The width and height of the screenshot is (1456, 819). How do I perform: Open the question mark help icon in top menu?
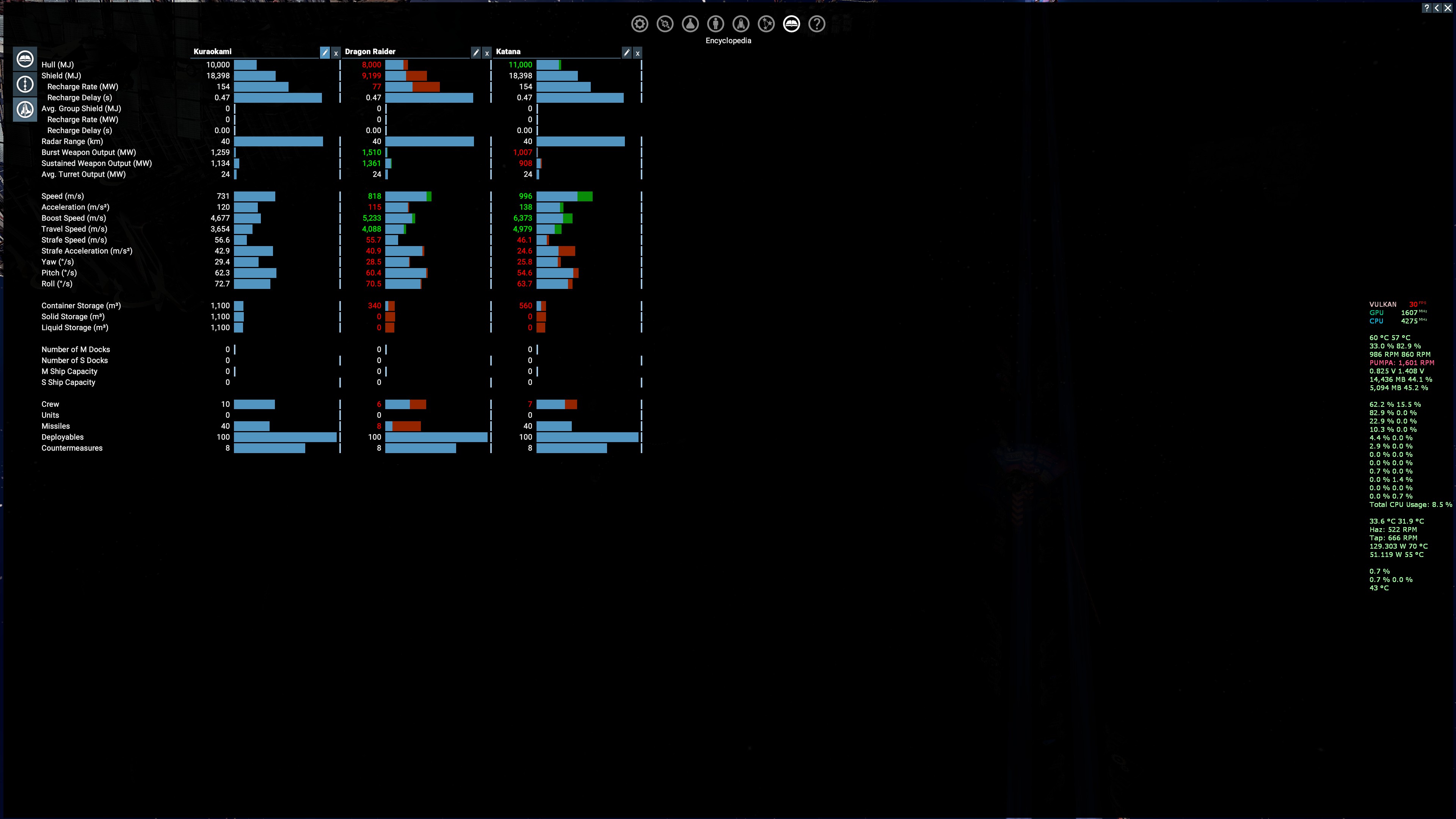coord(817,24)
